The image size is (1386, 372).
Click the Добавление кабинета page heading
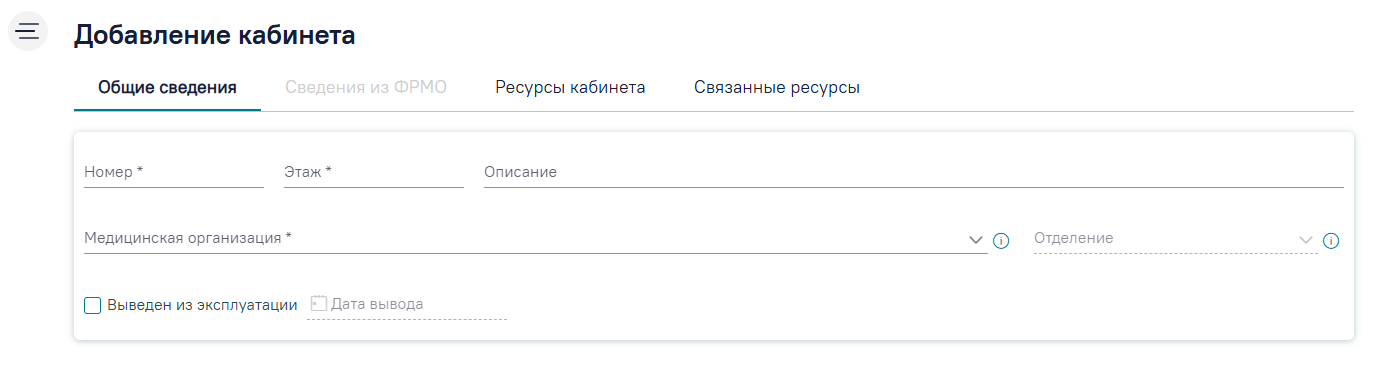pos(215,36)
